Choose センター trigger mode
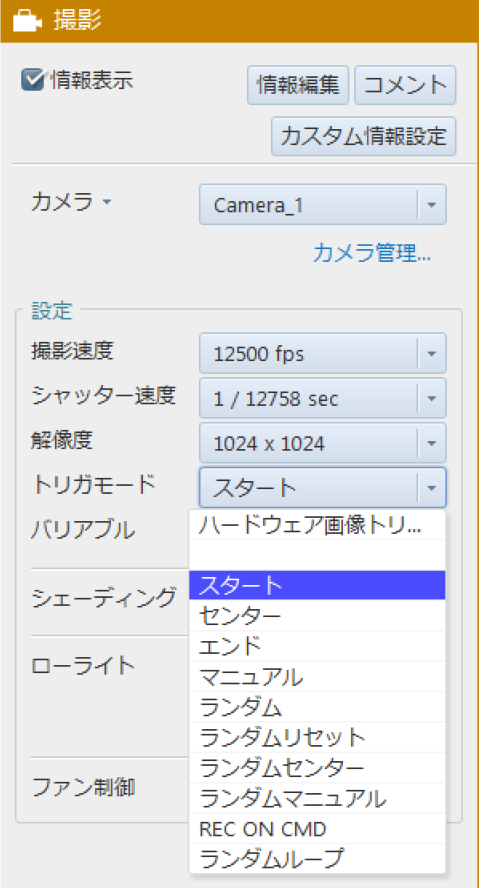Screen dimensions: 482x888 tap(317, 616)
